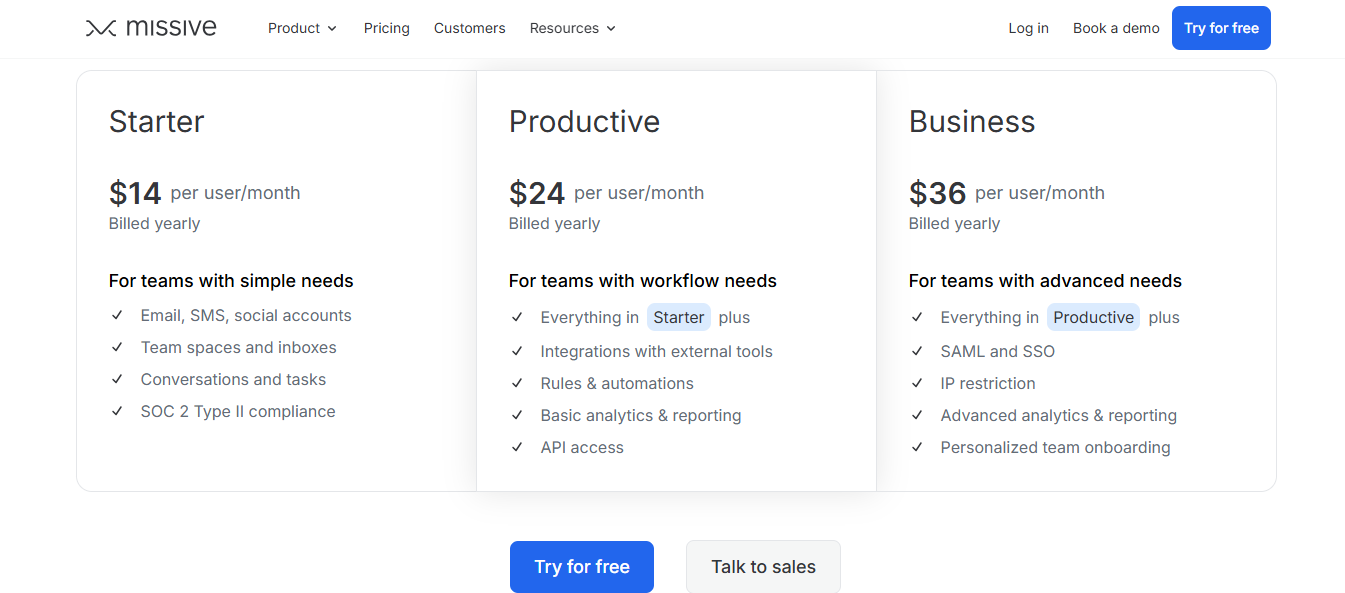
Task: Expand the Product navigation dropdown
Action: pos(295,28)
